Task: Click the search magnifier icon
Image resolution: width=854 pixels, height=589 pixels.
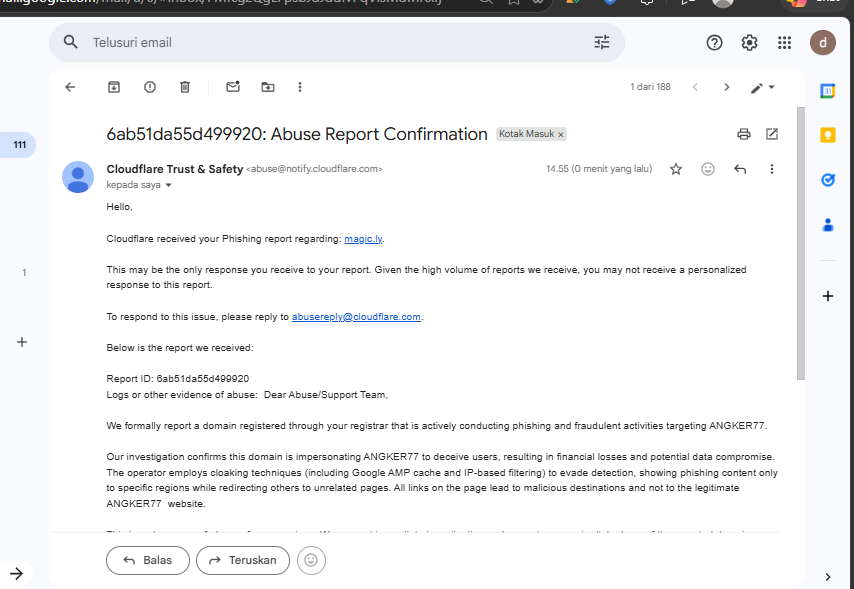Action: tap(70, 42)
